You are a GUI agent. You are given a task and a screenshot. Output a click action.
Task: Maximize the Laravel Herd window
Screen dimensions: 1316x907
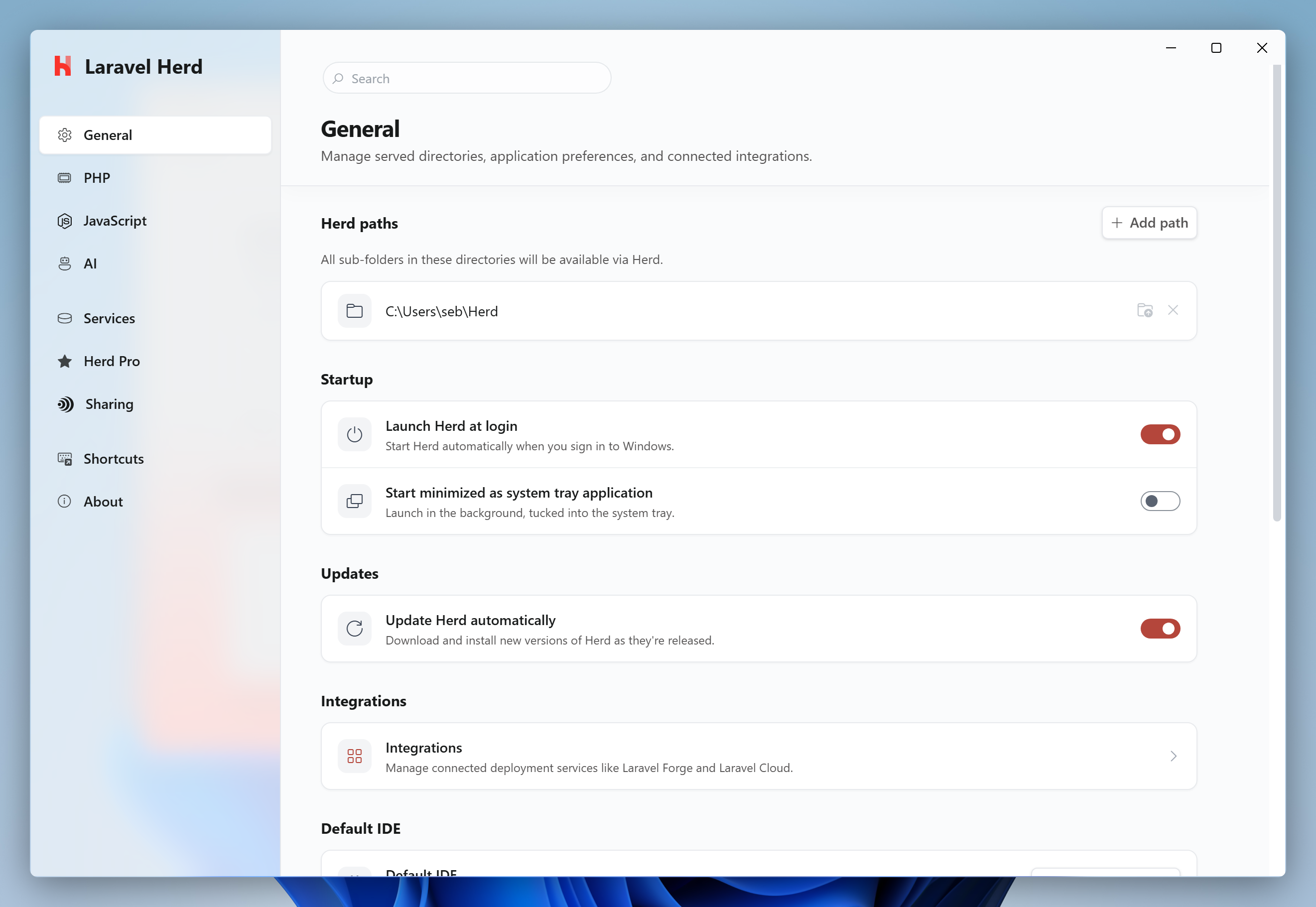1216,48
